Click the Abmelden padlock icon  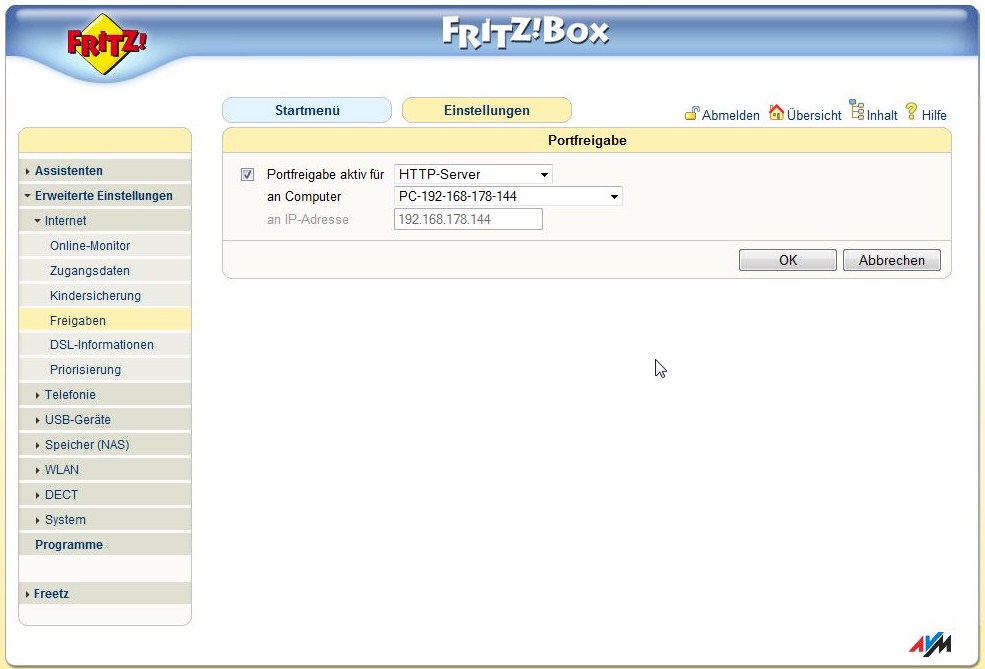692,113
